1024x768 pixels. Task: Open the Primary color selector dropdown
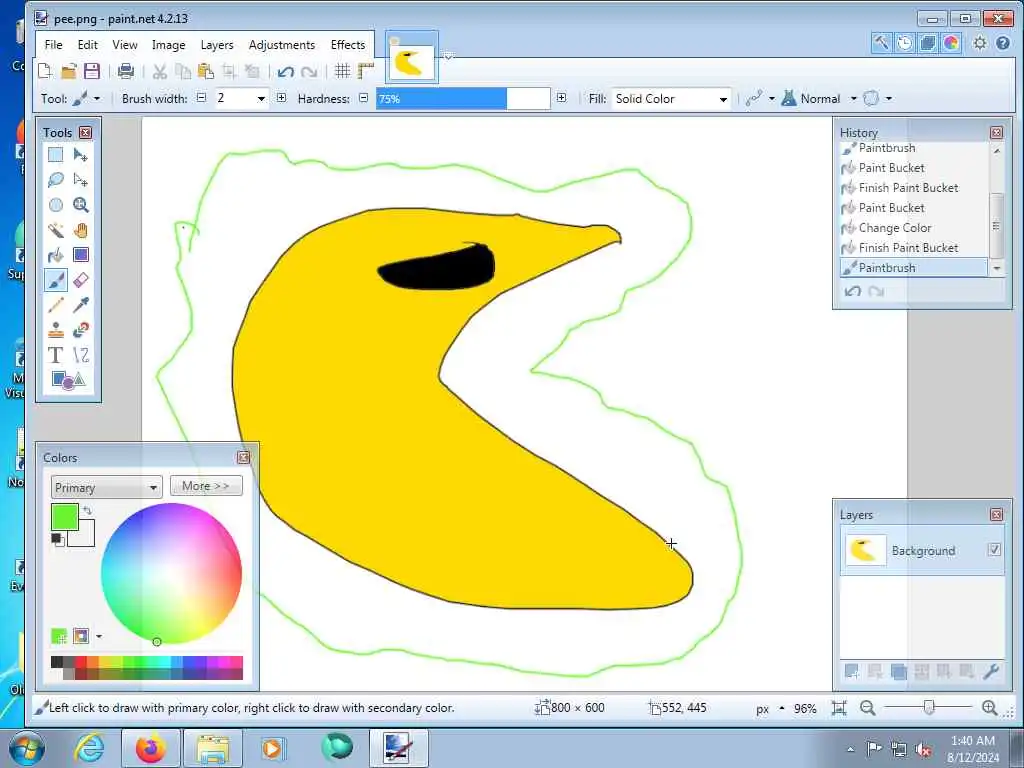click(x=106, y=487)
